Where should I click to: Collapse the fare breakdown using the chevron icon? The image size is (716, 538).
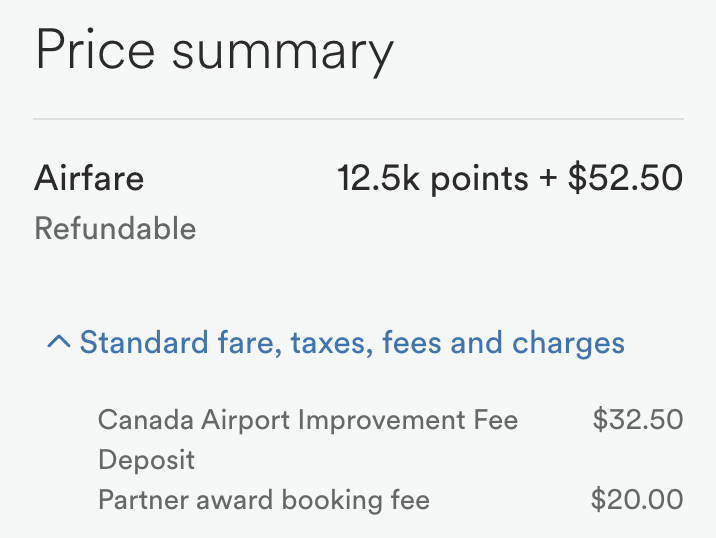tap(59, 342)
